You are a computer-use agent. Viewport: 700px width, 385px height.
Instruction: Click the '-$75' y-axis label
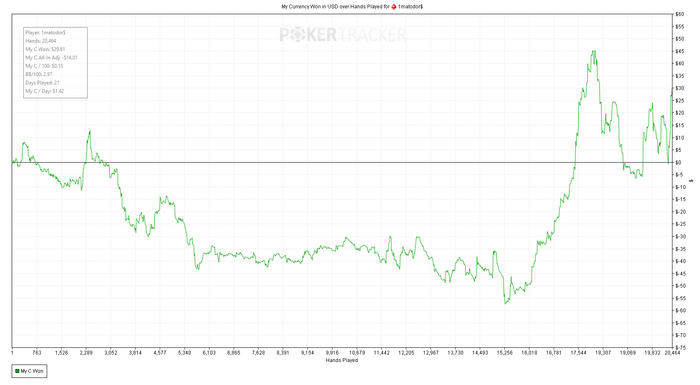pos(680,347)
